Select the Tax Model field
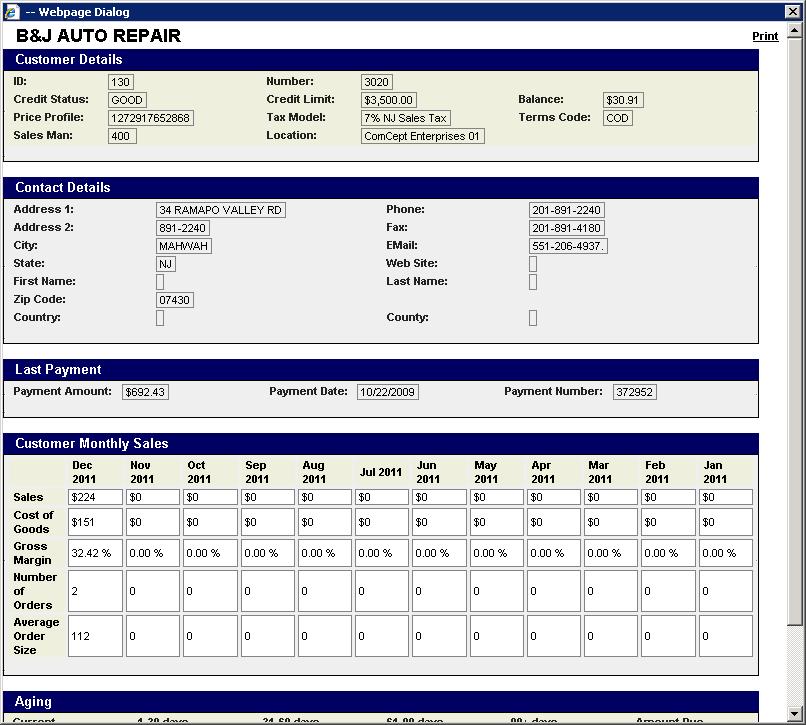 (405, 118)
